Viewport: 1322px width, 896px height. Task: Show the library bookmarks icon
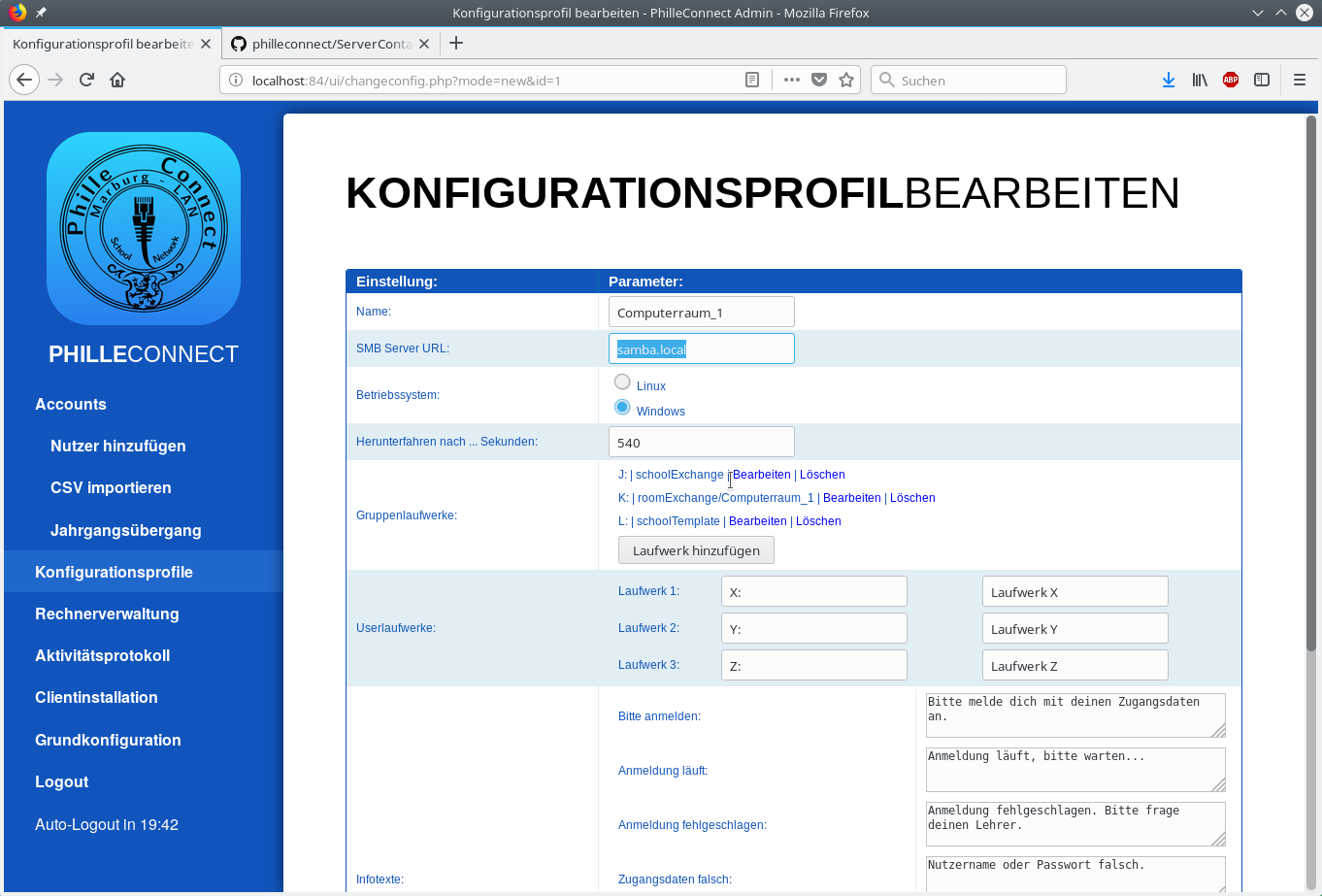pos(1200,80)
